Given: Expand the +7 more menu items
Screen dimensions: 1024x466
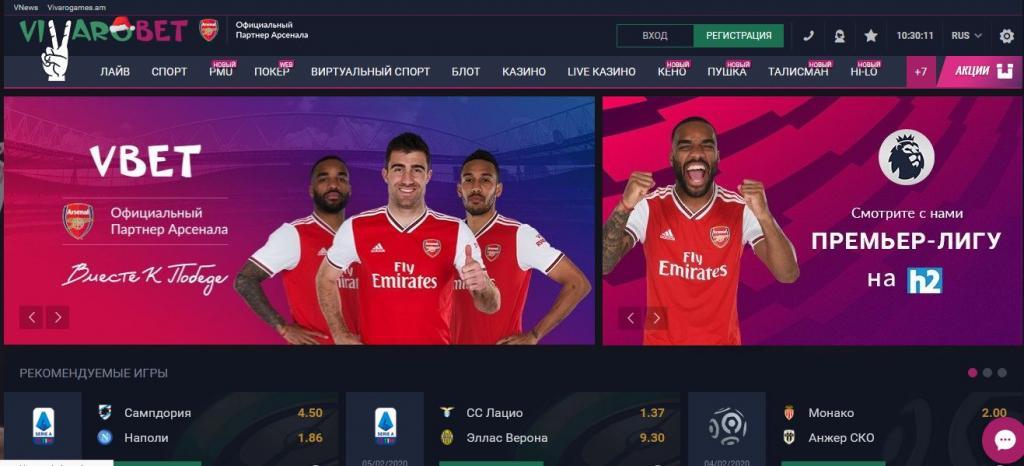Looking at the screenshot, I should coord(920,72).
